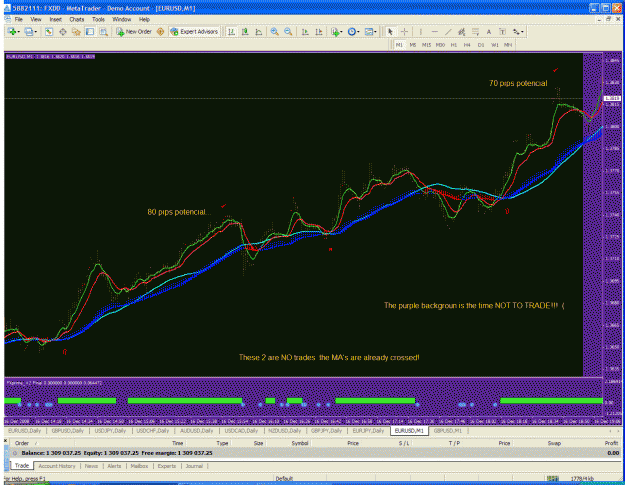Click the indicators list icon
The image size is (625, 485).
coord(335,31)
